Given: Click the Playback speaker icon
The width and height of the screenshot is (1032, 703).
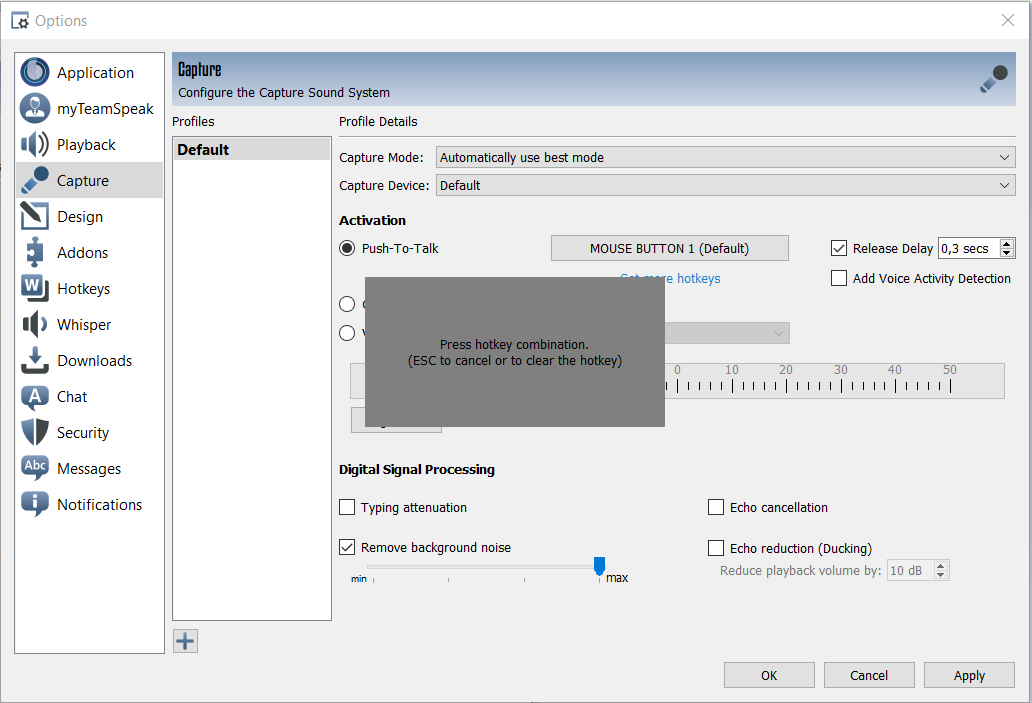Looking at the screenshot, I should coord(35,144).
